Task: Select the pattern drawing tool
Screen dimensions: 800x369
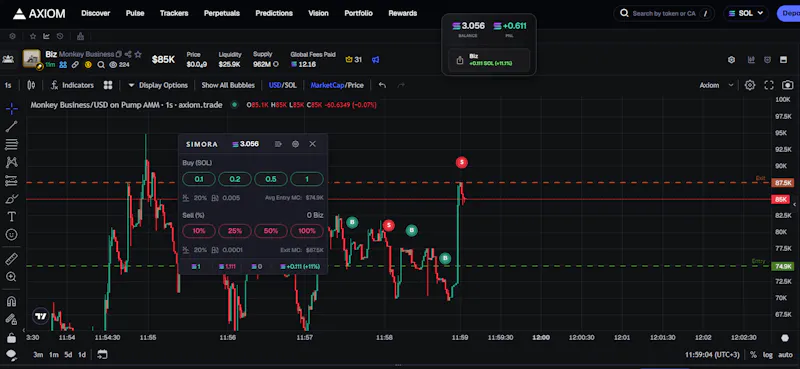Action: click(11, 162)
